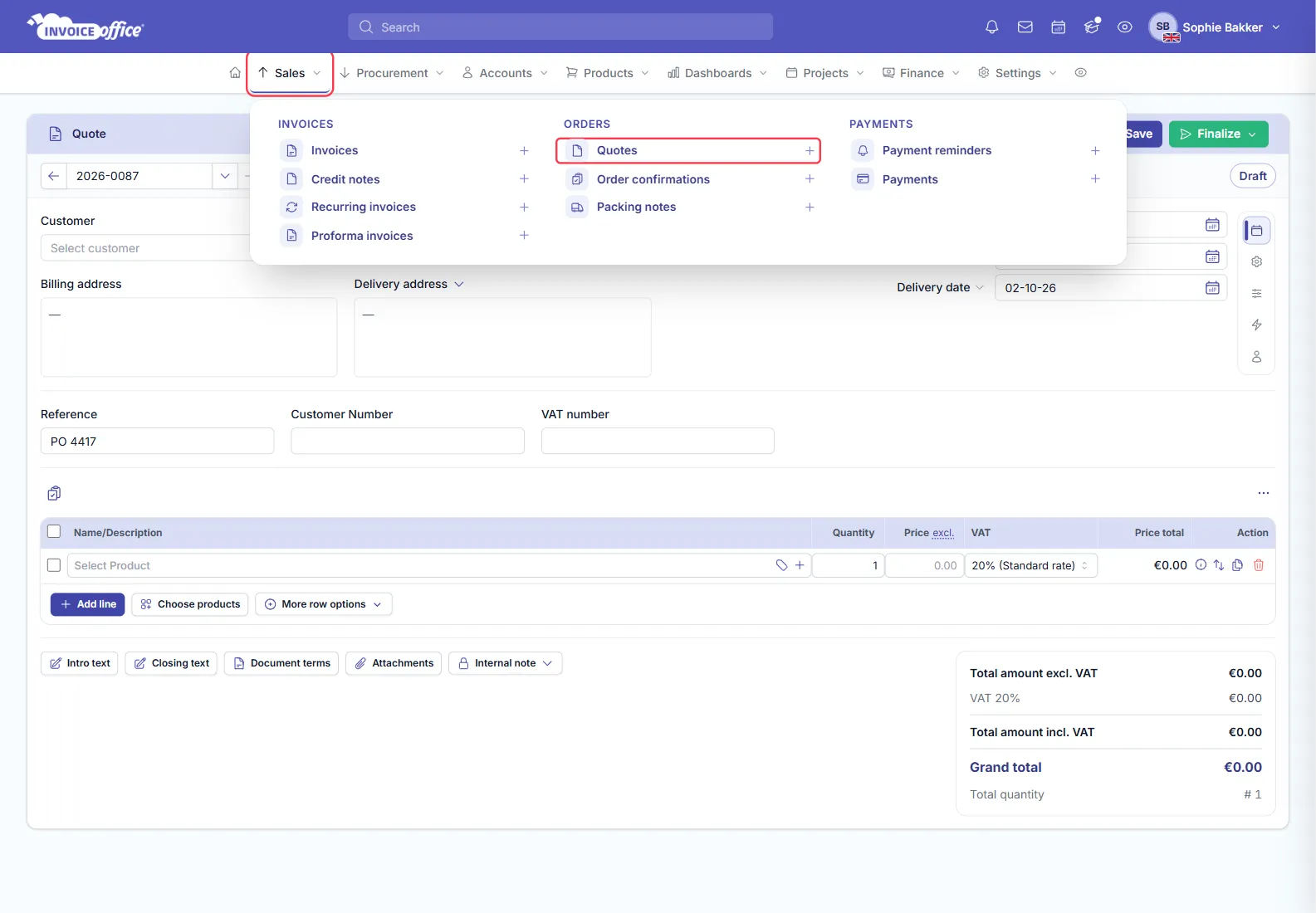Delete the product line with the trash icon
Image resolution: width=1316 pixels, height=913 pixels.
[x=1259, y=565]
